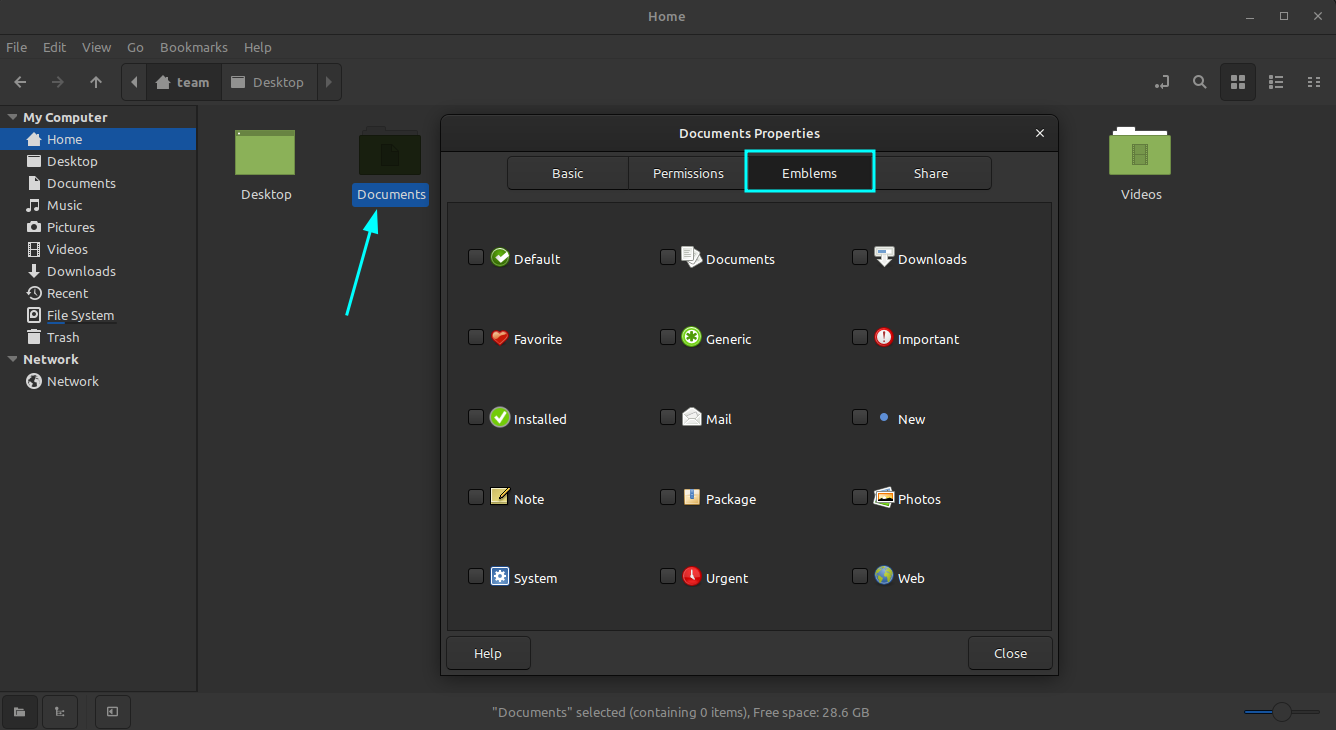Select the compact view icon

coord(1314,82)
